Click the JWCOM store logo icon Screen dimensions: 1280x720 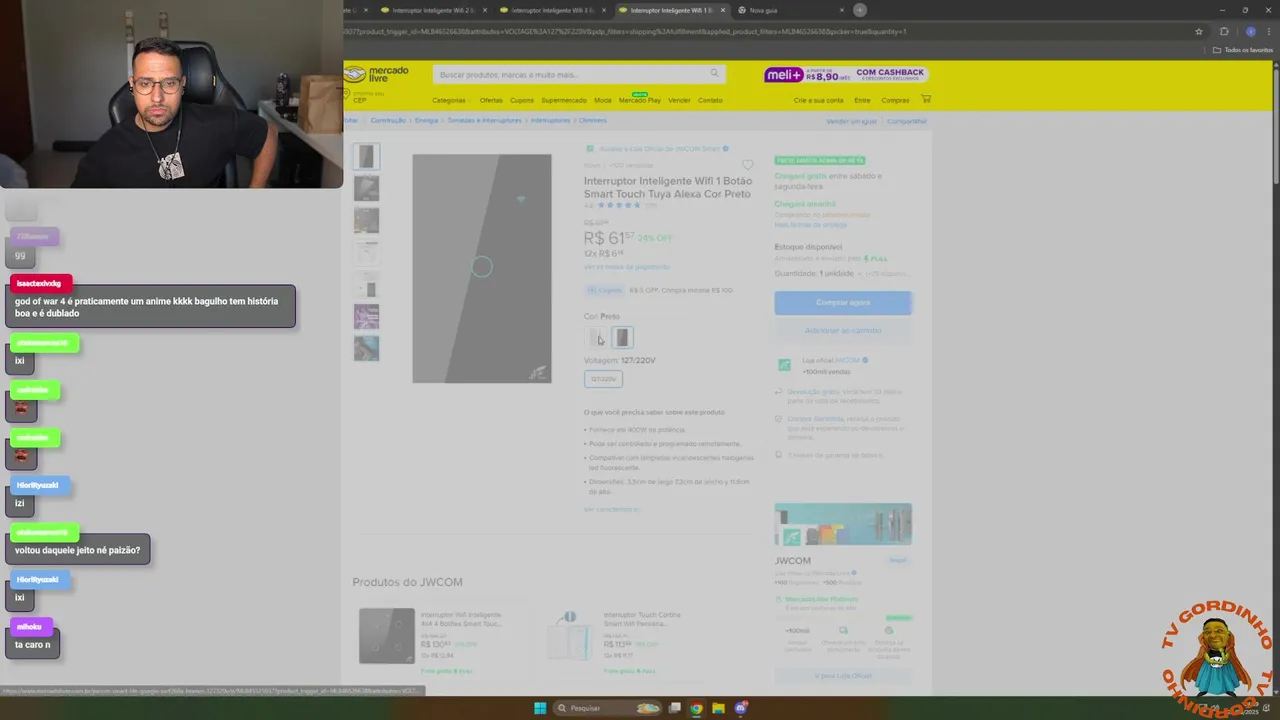point(784,365)
